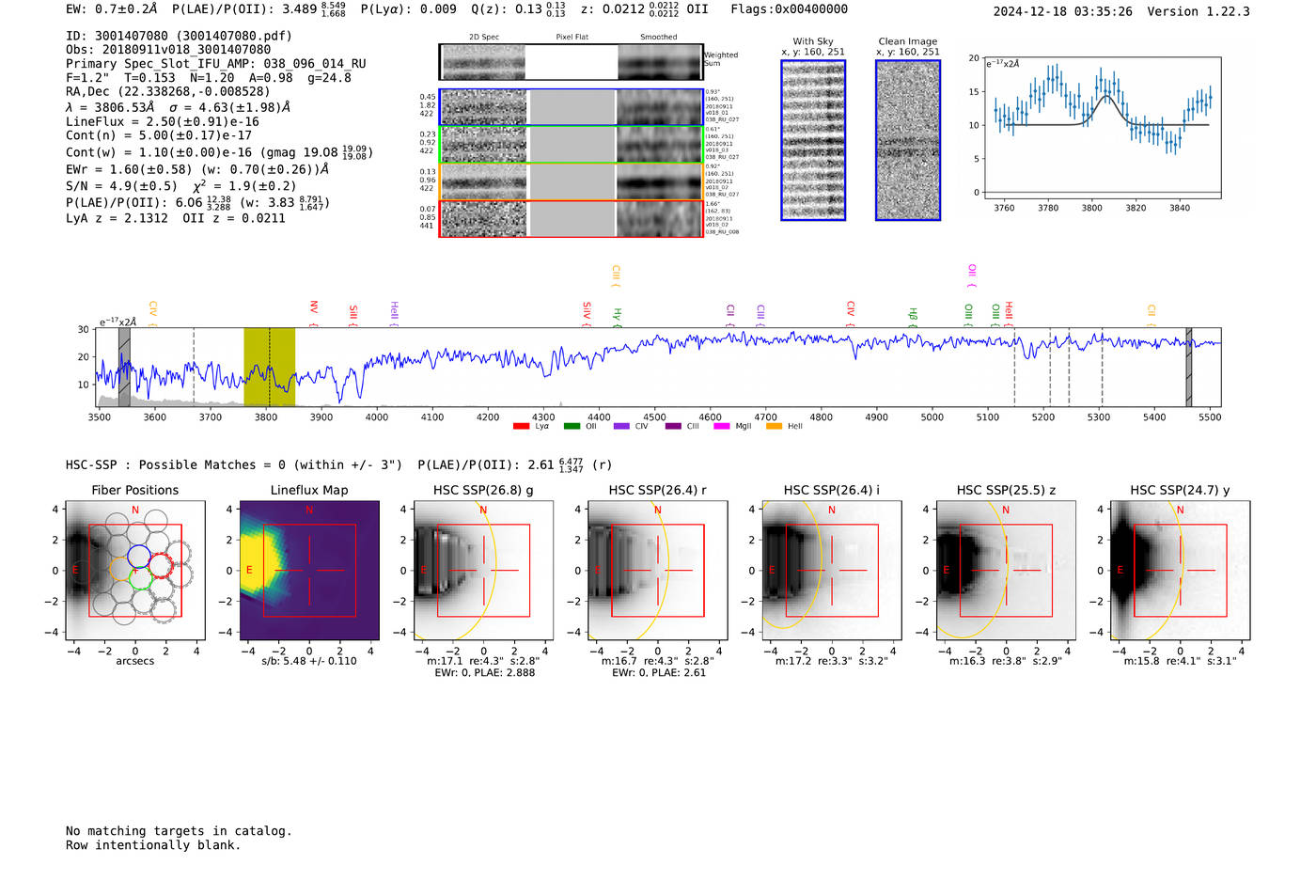The height and width of the screenshot is (896, 1316).
Task: Select the magenta MgII legend swatch
Action: pos(722,426)
